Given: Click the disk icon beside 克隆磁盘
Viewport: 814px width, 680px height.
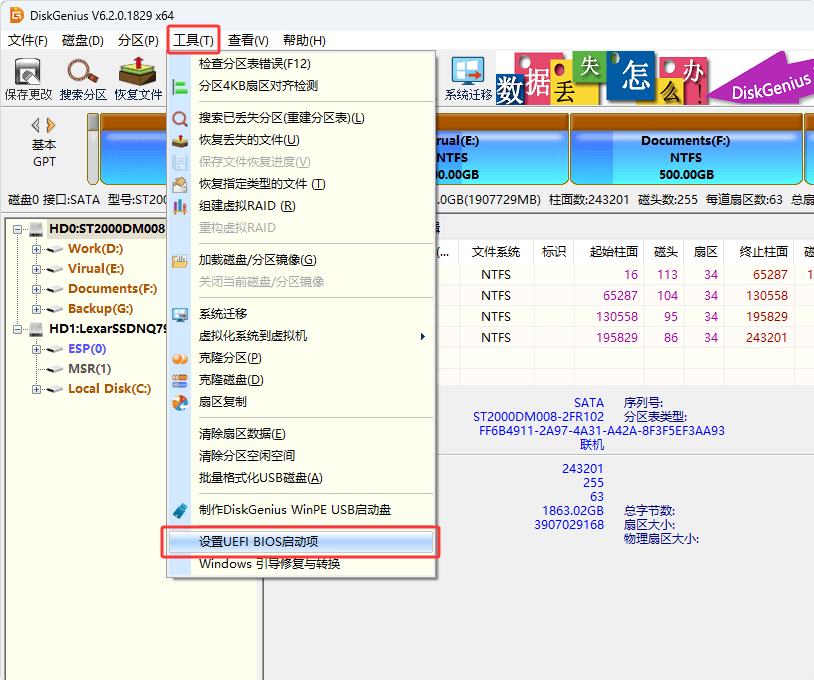Looking at the screenshot, I should (x=180, y=380).
